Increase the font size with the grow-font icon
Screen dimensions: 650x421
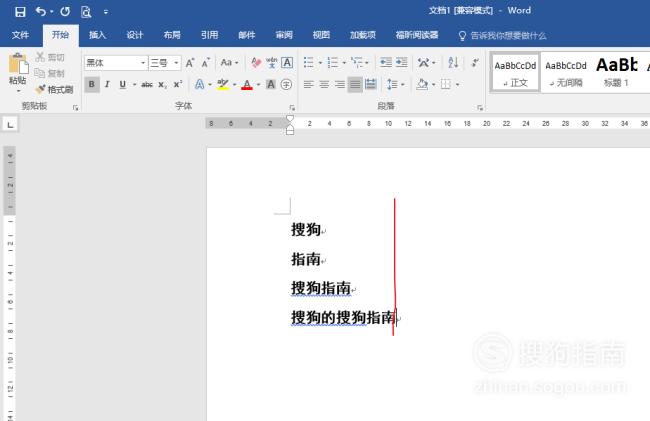[x=190, y=63]
